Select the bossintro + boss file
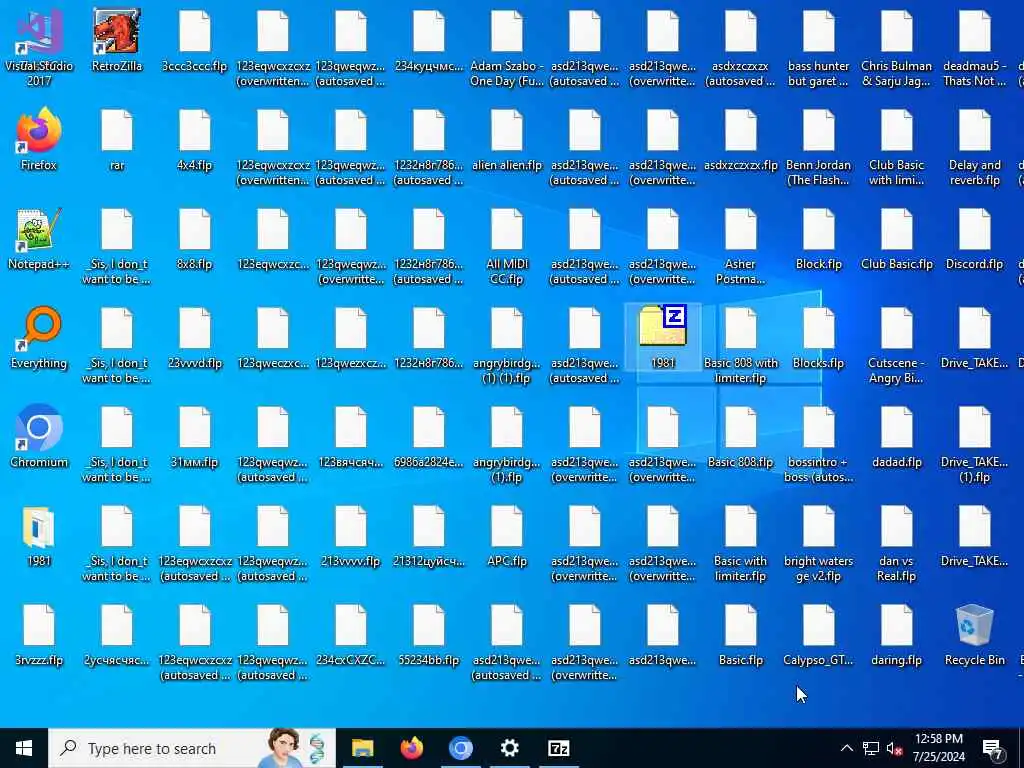Image resolution: width=1024 pixels, height=768 pixels. point(819,445)
